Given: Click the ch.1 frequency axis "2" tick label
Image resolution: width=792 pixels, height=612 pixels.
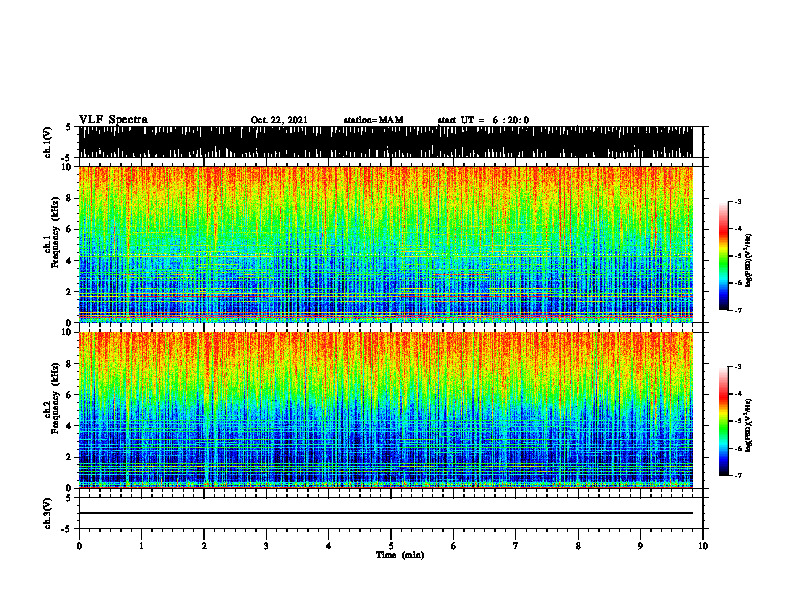Looking at the screenshot, I should point(69,291).
